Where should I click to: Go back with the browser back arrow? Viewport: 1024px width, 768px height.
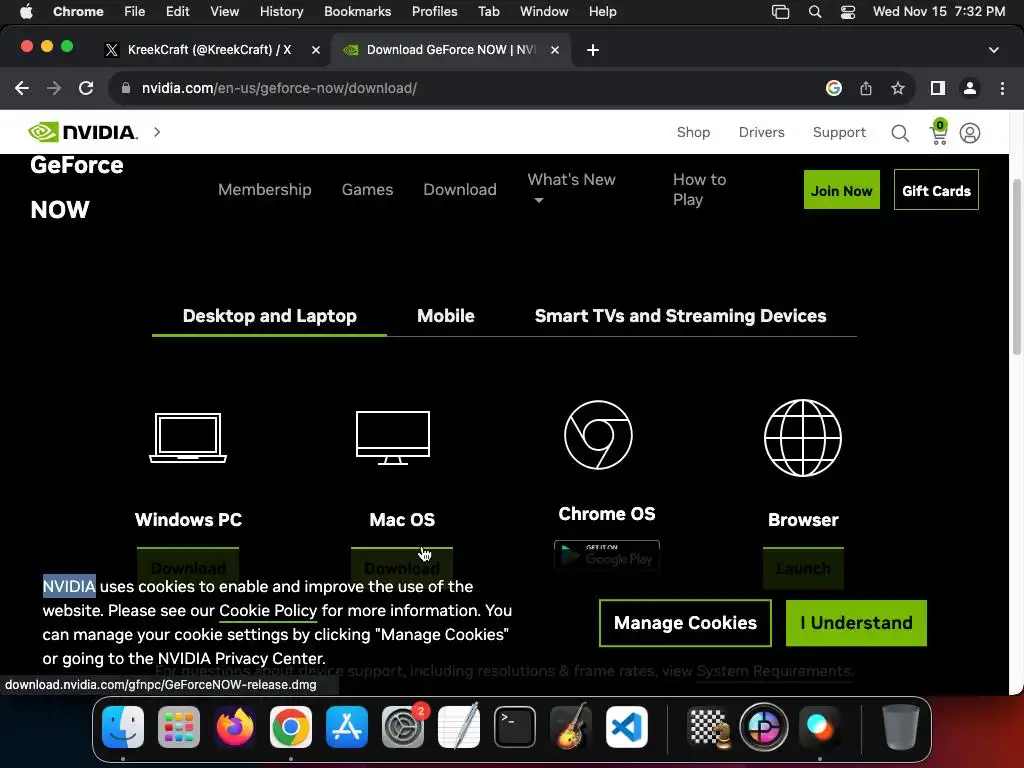pos(22,88)
